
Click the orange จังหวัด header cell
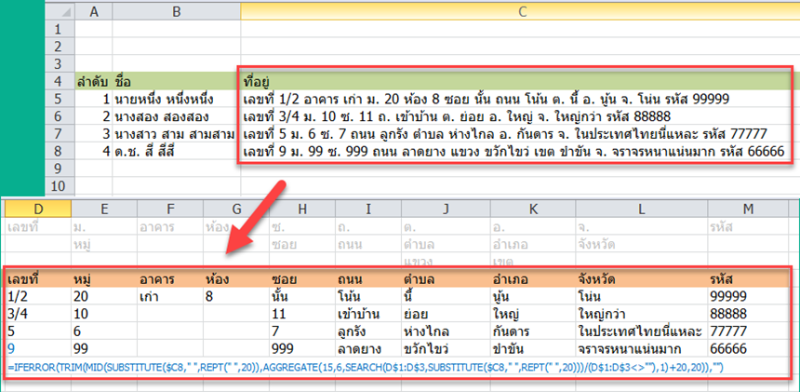641,279
